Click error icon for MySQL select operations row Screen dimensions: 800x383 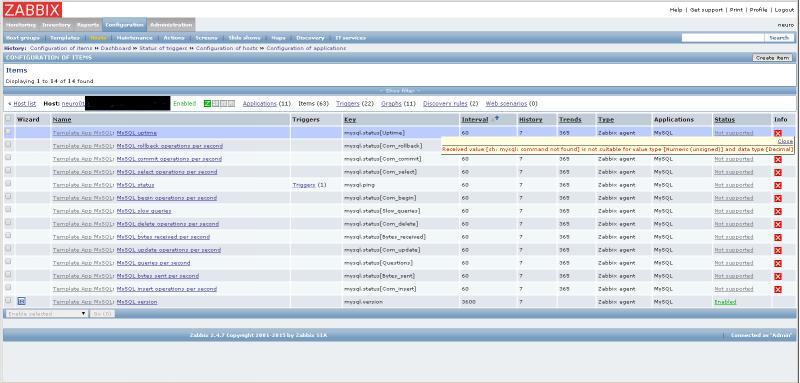pos(778,172)
